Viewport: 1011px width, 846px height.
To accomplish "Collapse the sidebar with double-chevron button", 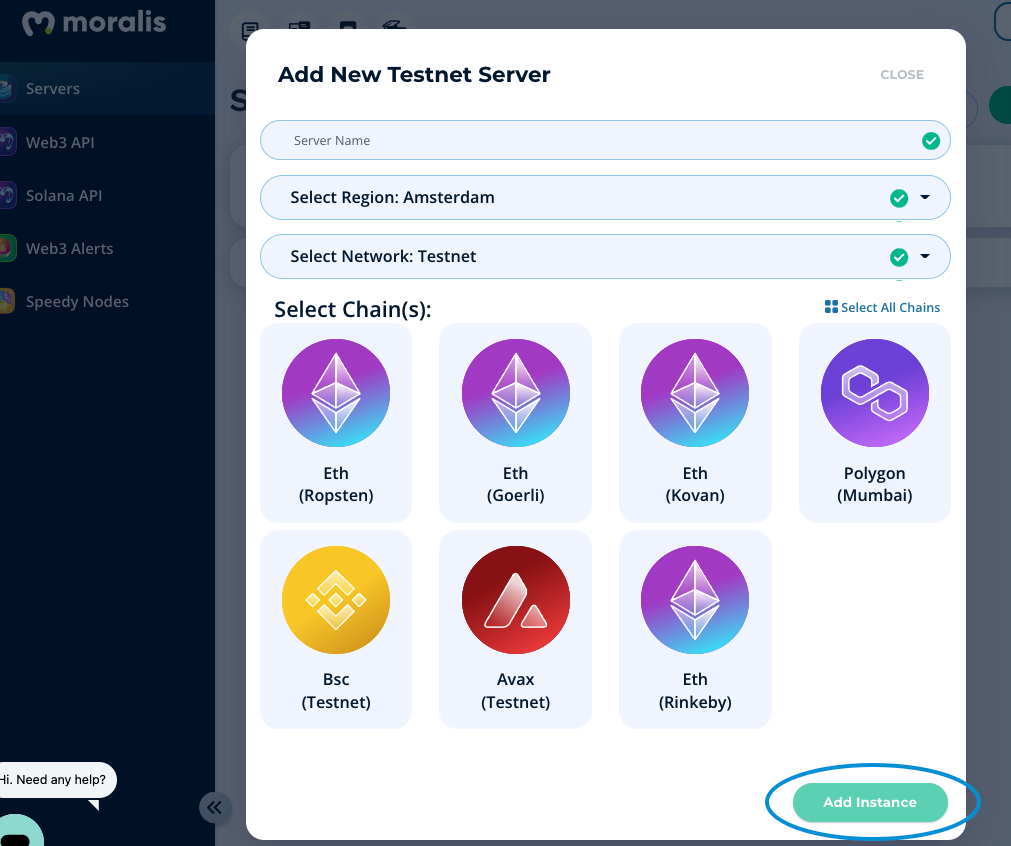I will 215,807.
